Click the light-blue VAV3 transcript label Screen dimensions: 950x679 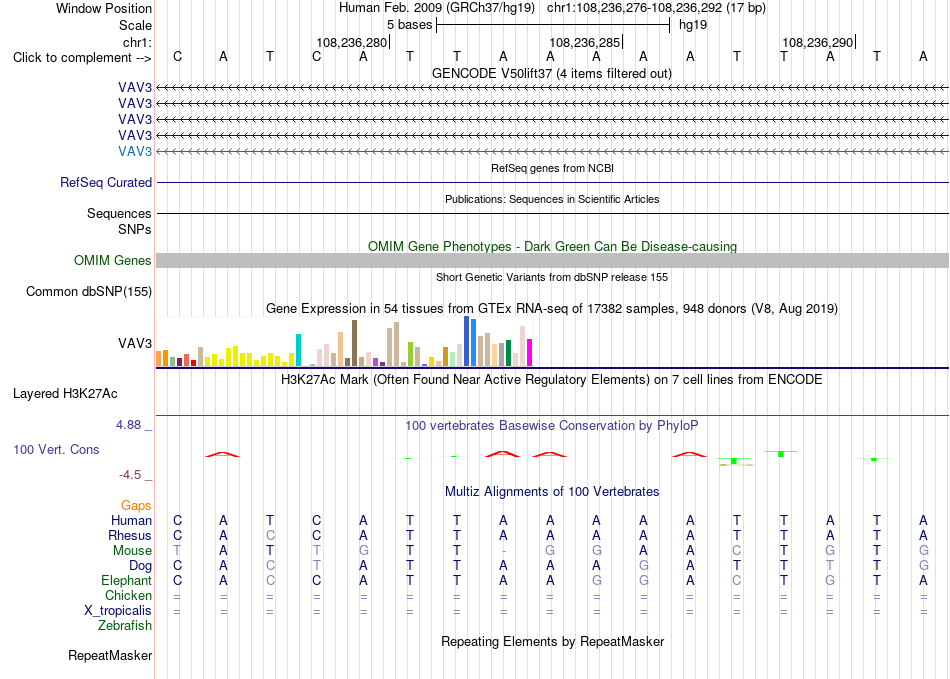tap(135, 151)
